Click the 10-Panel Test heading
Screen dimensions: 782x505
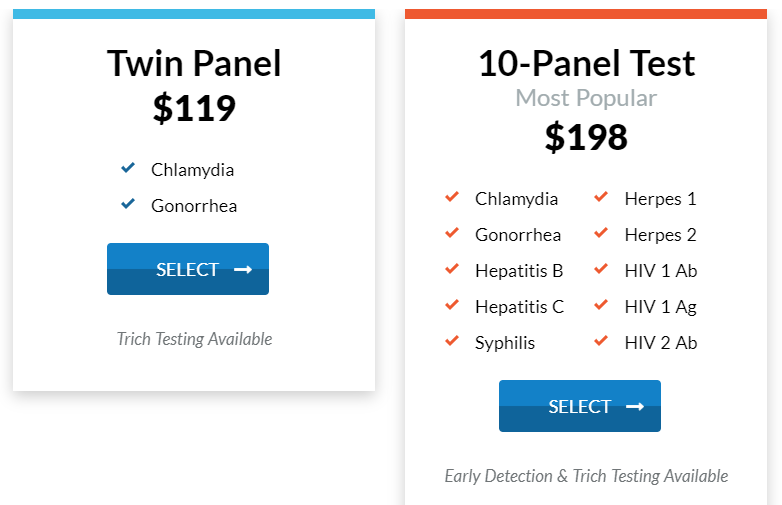coord(586,63)
